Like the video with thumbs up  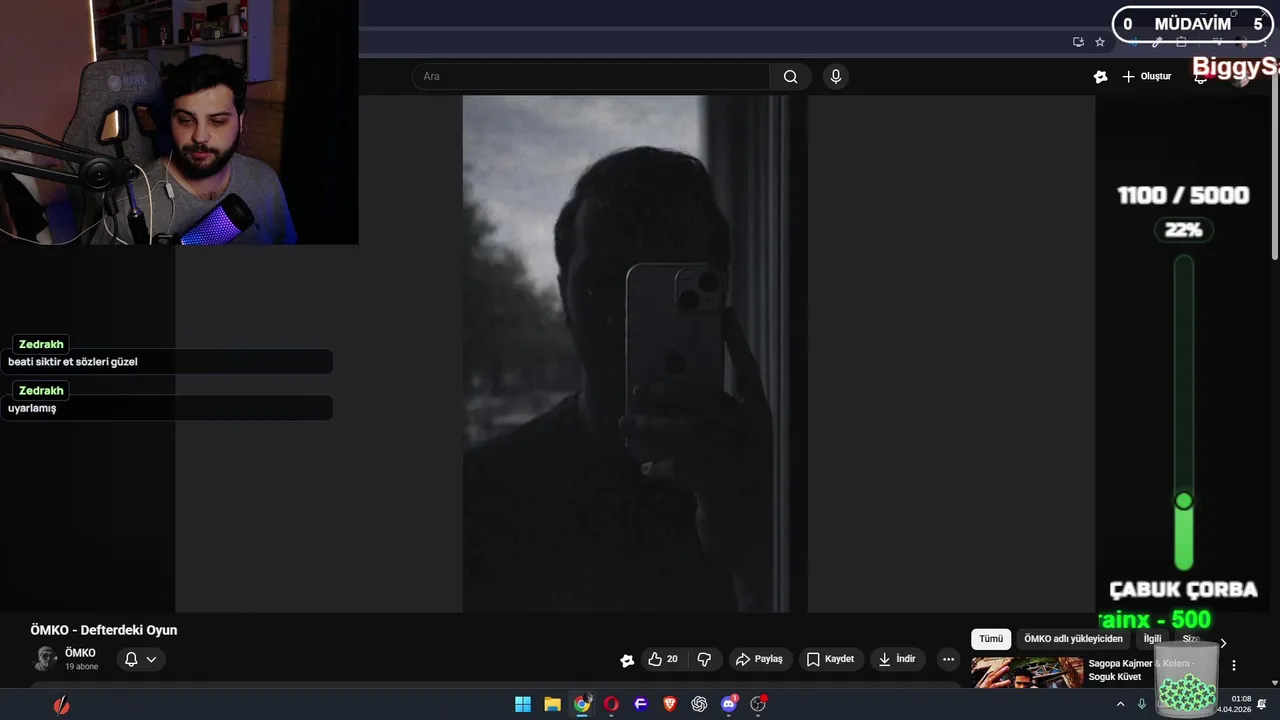(662, 659)
